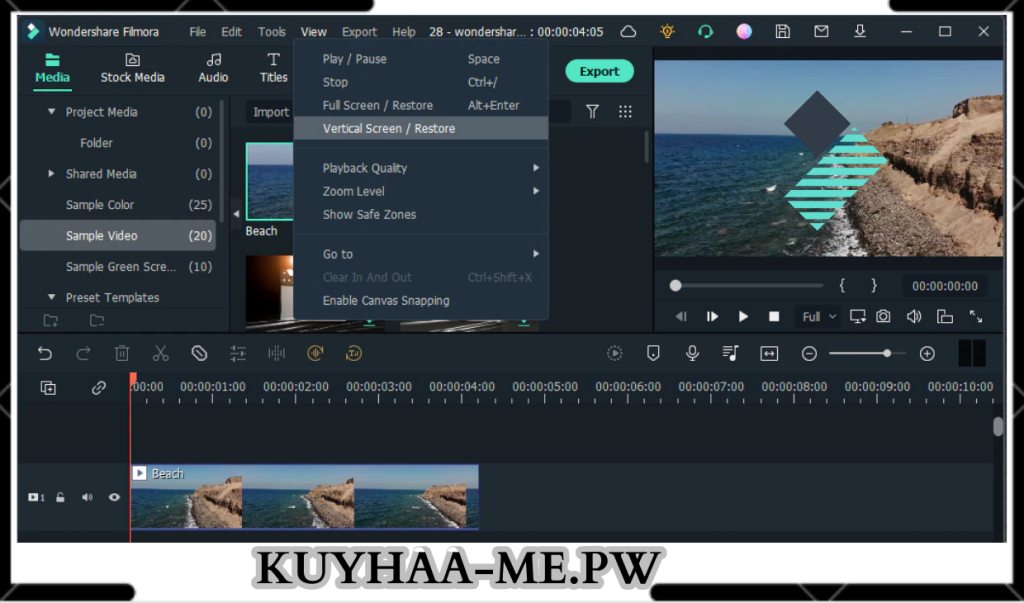
Task: Expand the Go to submenu
Action: pos(421,254)
